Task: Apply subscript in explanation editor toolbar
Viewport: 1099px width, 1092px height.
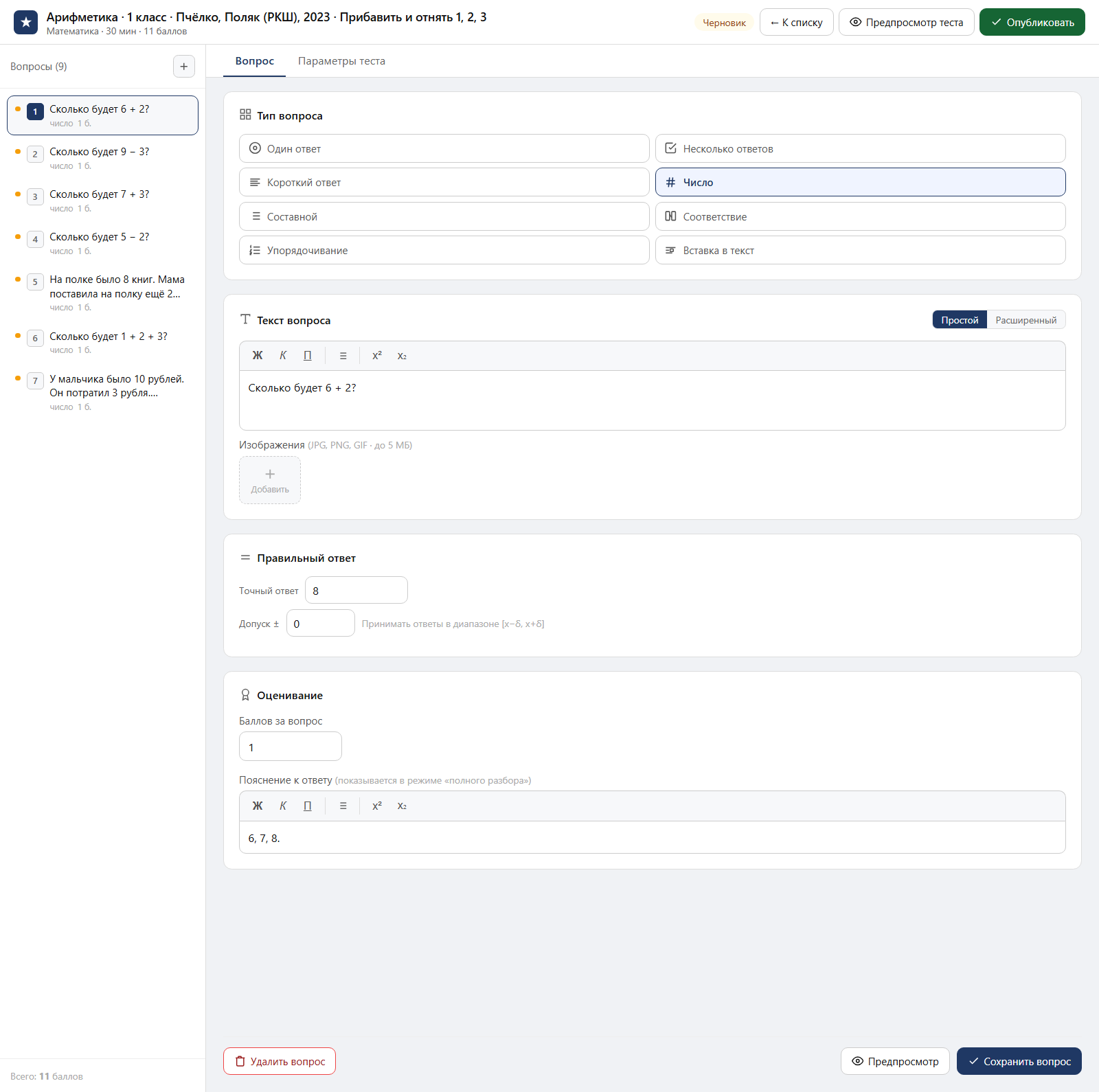Action: pos(402,806)
